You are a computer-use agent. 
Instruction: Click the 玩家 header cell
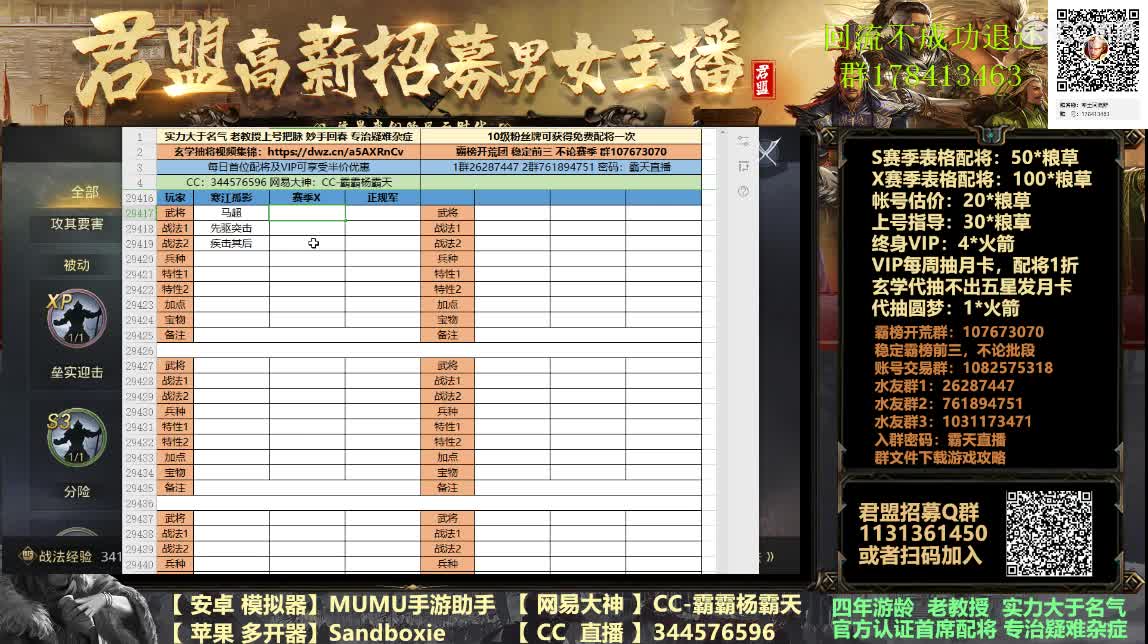click(x=175, y=198)
